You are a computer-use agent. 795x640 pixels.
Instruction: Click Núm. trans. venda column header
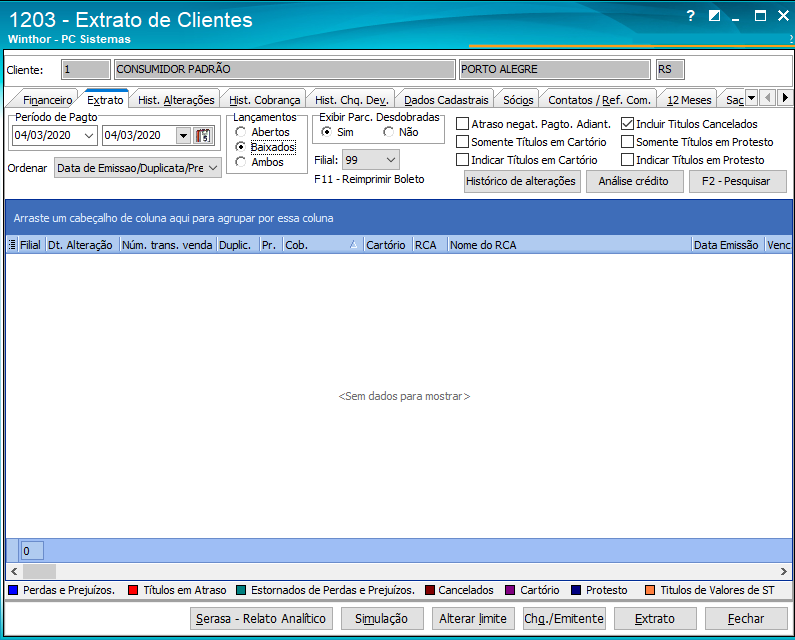tap(168, 245)
